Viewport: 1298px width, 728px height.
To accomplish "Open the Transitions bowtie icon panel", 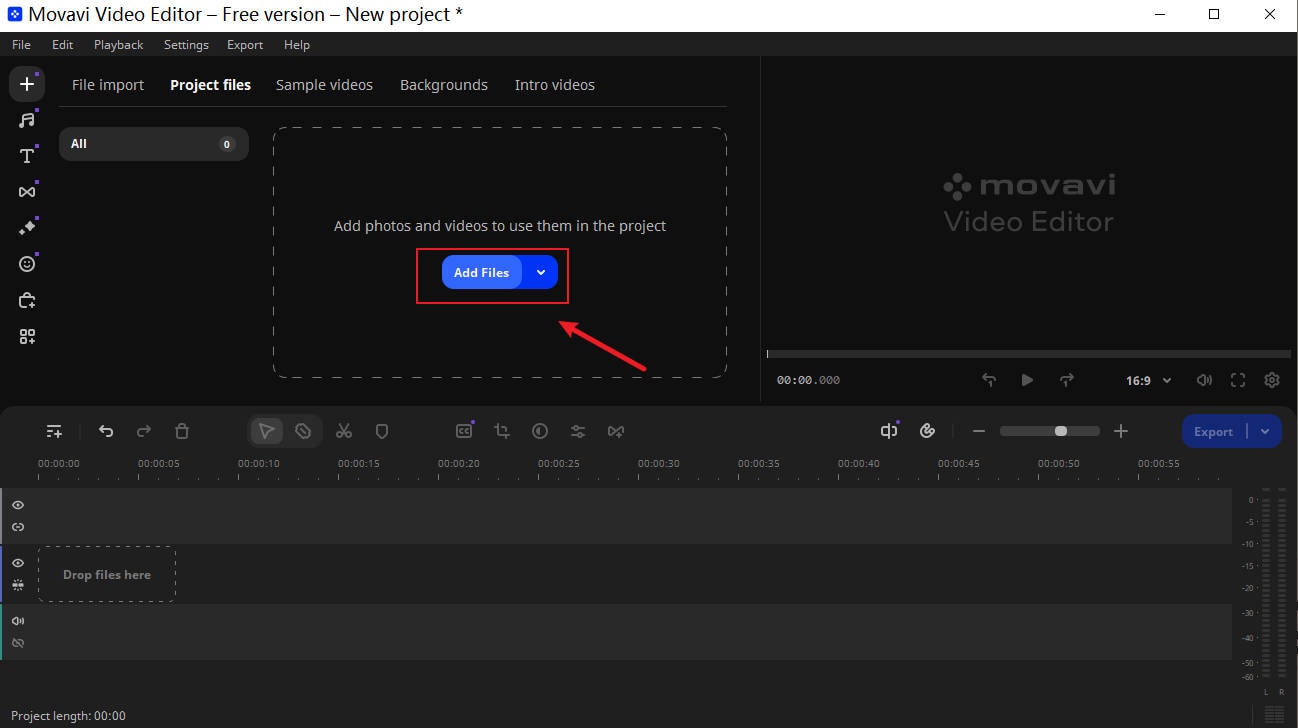I will [x=27, y=192].
